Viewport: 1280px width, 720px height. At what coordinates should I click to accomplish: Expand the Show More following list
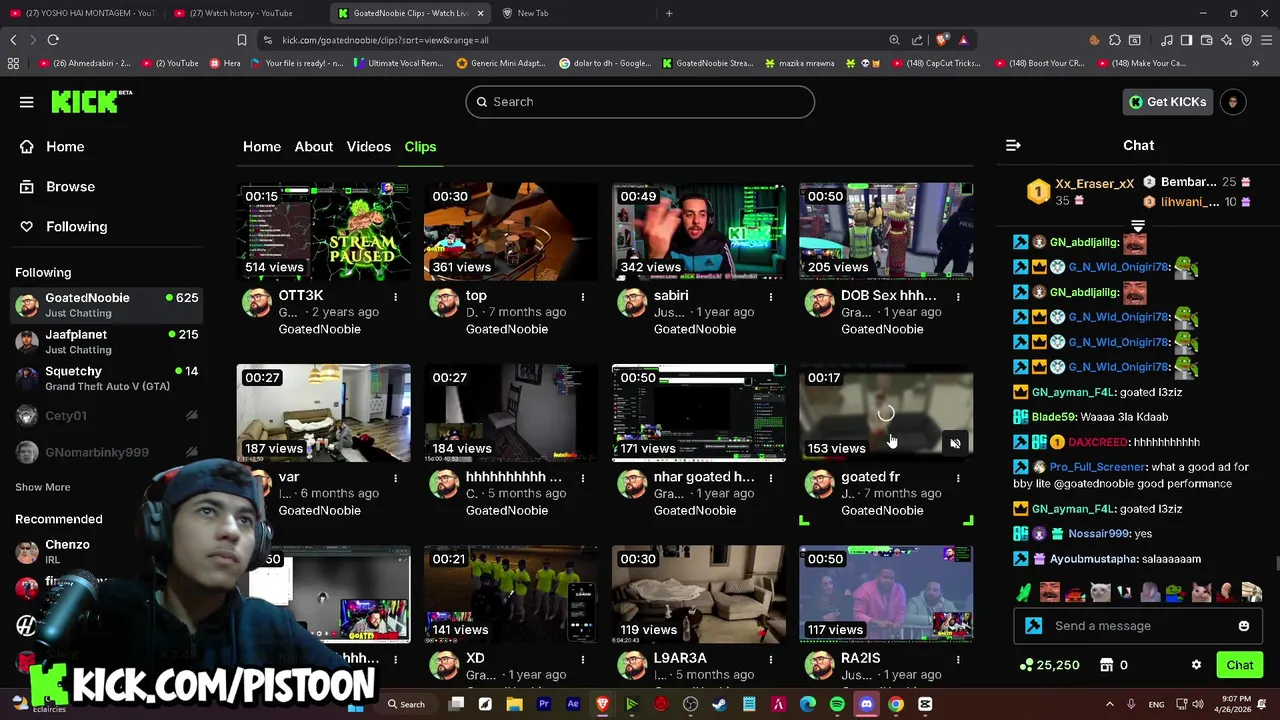point(43,487)
